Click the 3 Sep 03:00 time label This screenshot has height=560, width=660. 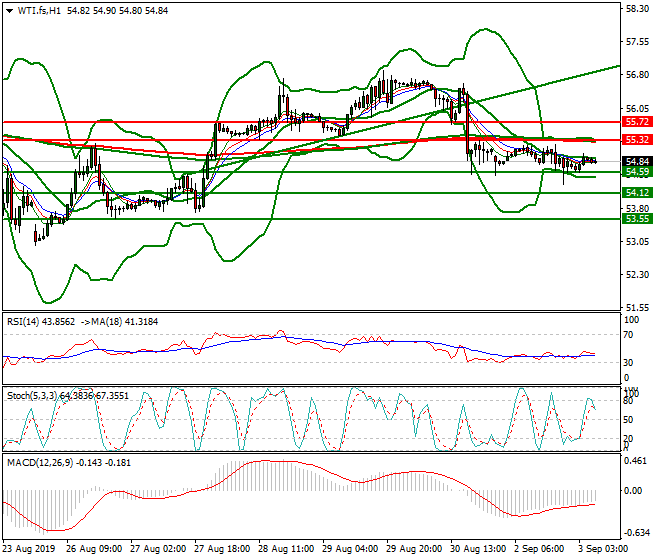(x=604, y=549)
